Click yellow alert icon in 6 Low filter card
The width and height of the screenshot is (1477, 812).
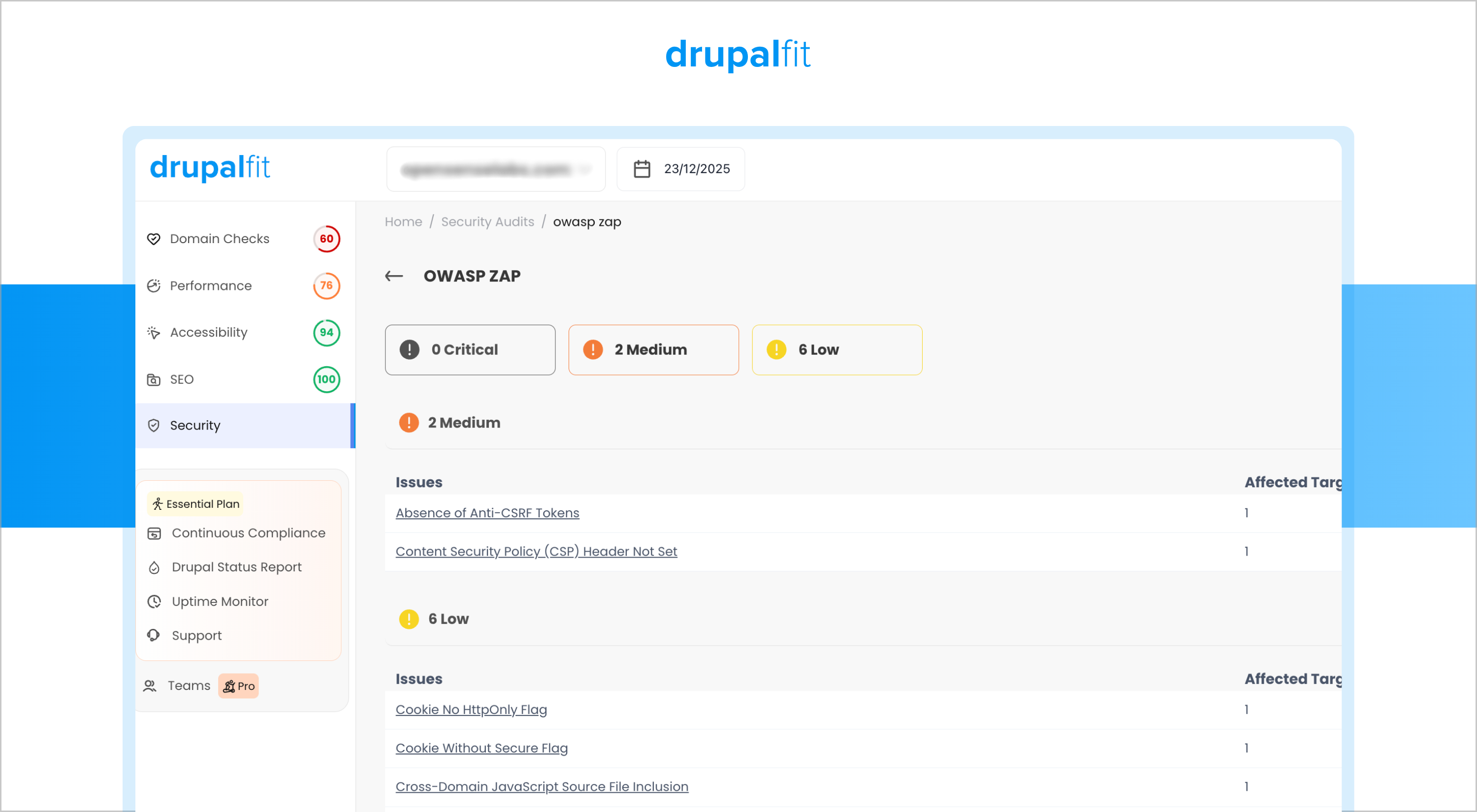coord(776,349)
